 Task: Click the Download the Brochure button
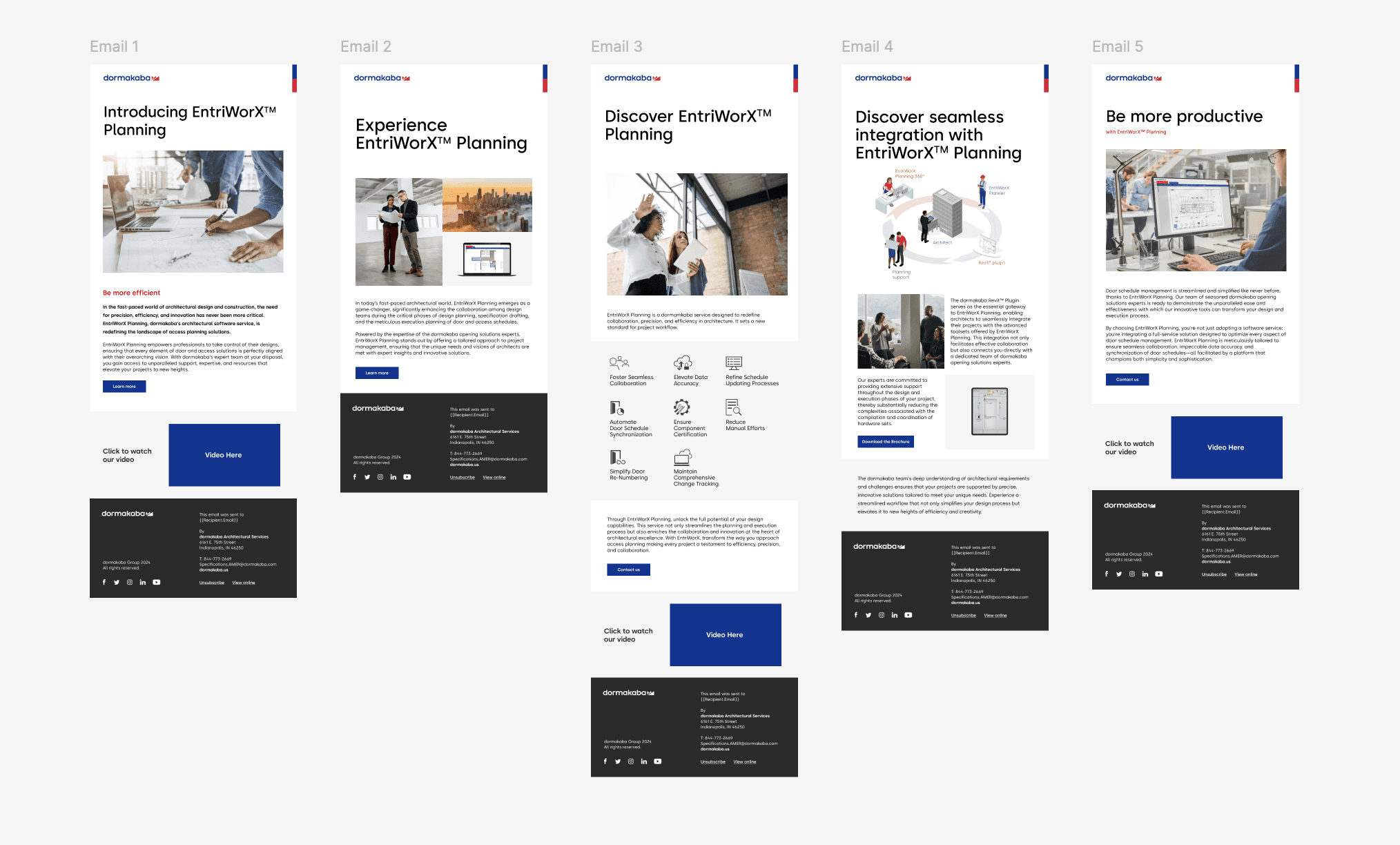886,442
